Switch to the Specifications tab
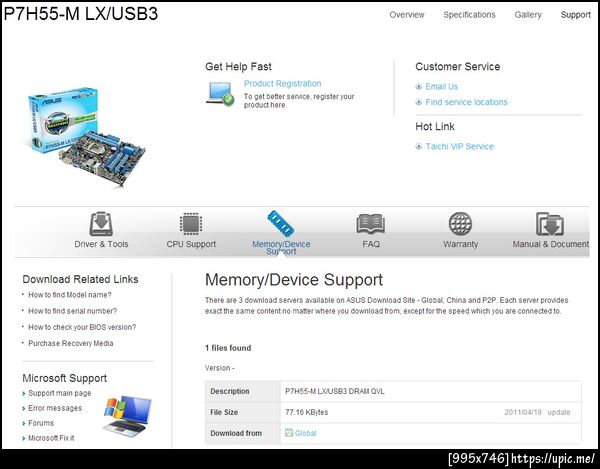The image size is (600, 469). point(469,15)
